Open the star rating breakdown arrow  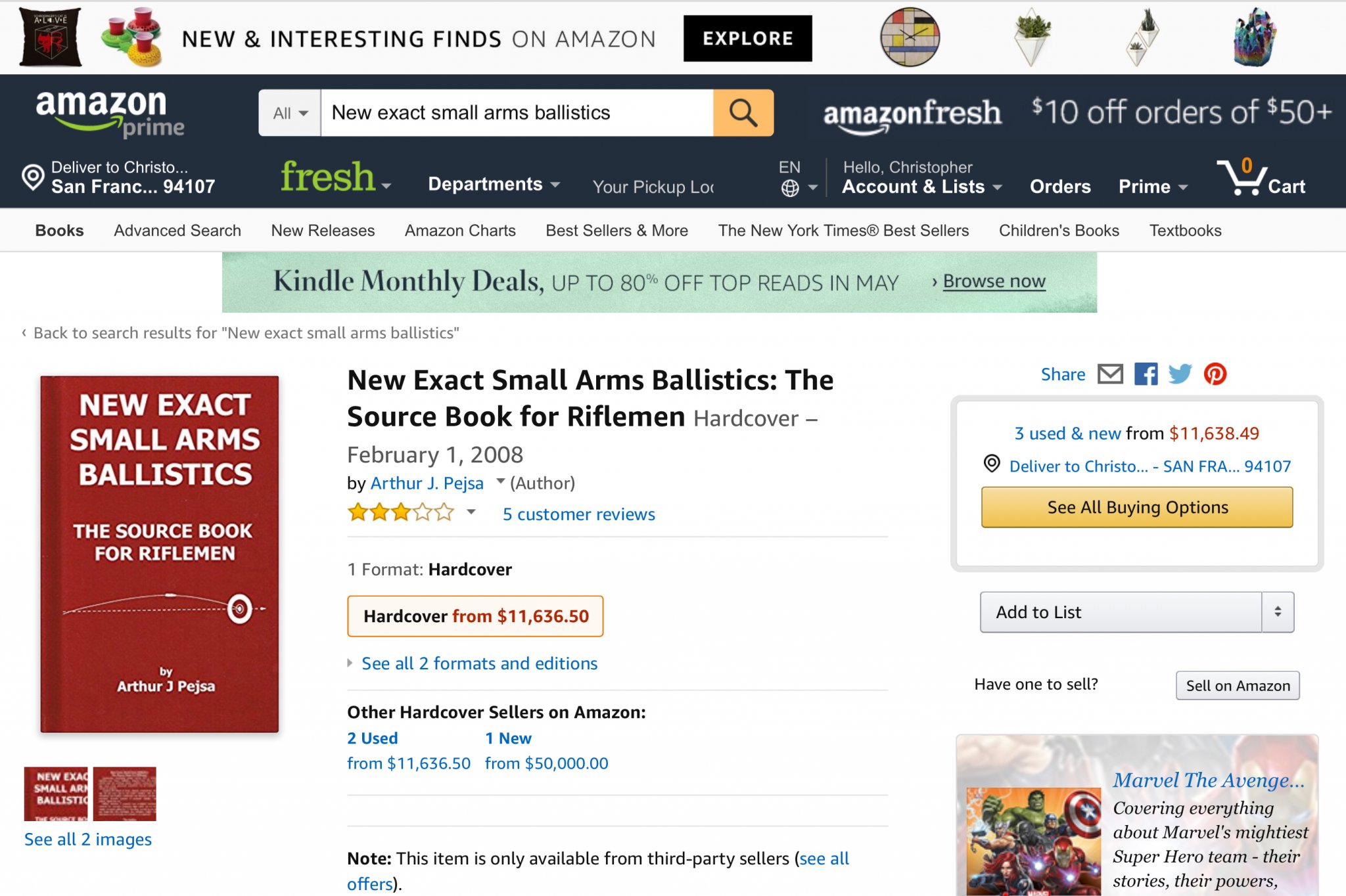(x=471, y=512)
